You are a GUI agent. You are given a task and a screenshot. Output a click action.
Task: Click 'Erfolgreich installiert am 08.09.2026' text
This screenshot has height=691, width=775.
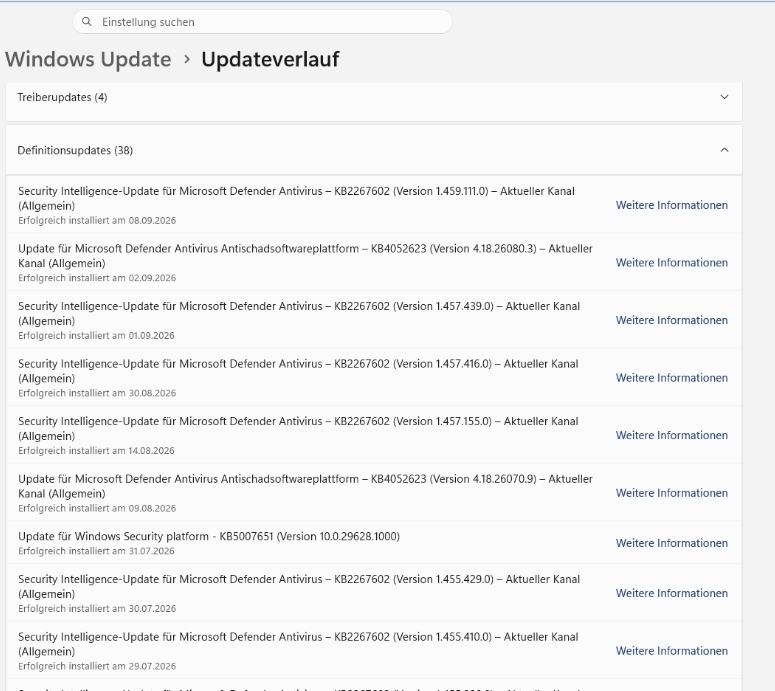tap(97, 220)
